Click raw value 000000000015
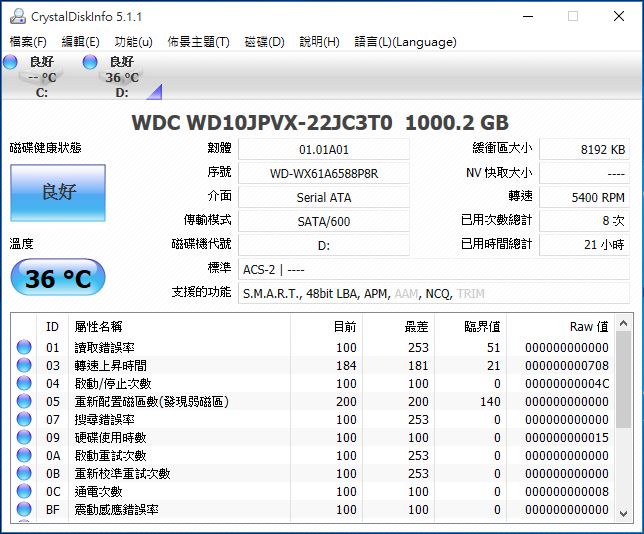 point(567,438)
